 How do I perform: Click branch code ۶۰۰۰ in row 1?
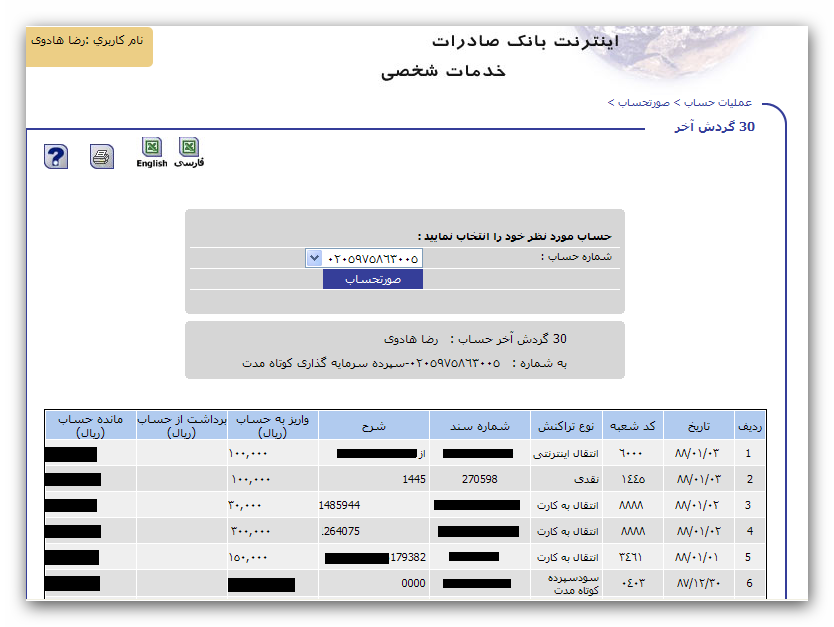coord(631,453)
